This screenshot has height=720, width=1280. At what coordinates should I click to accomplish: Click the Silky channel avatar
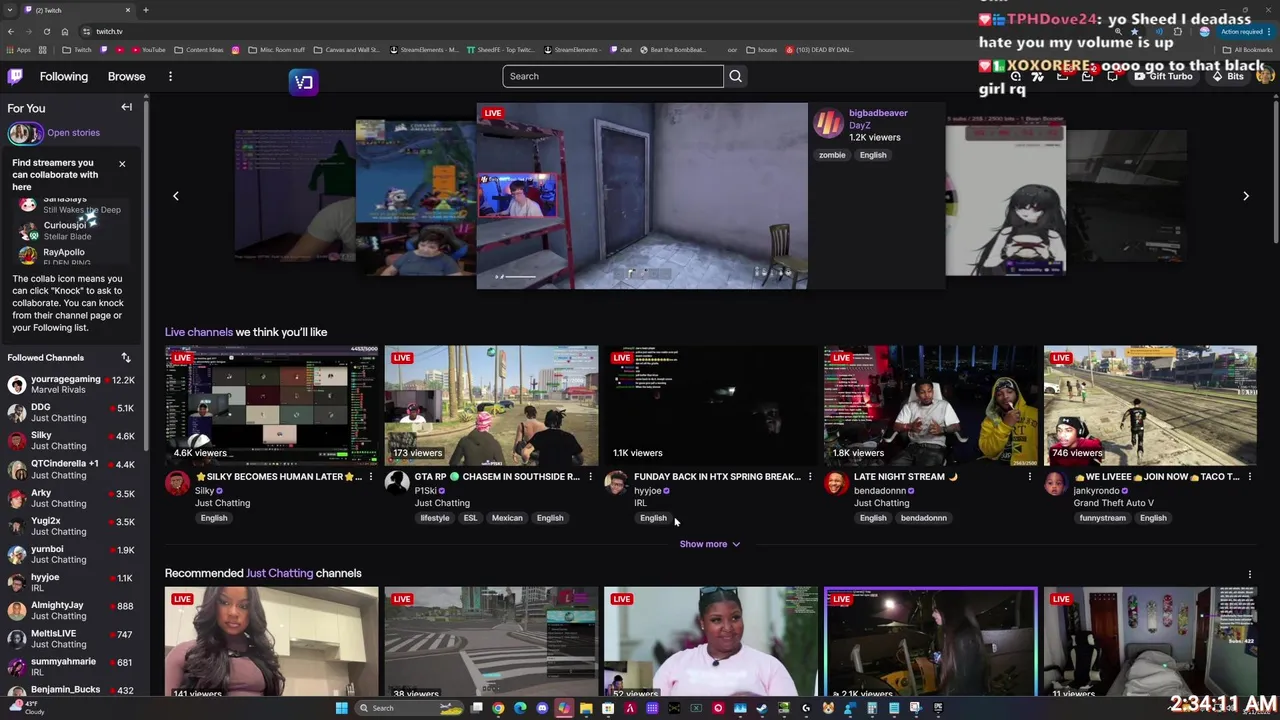coord(177,484)
